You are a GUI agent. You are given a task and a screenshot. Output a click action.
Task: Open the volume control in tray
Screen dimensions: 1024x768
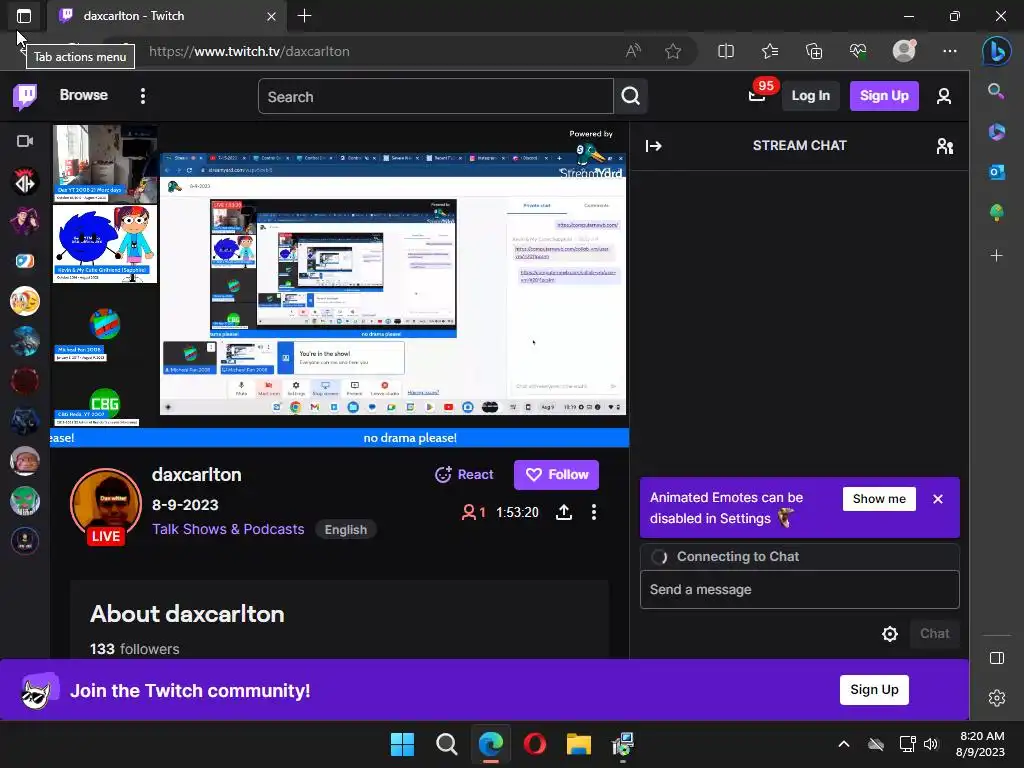point(931,744)
